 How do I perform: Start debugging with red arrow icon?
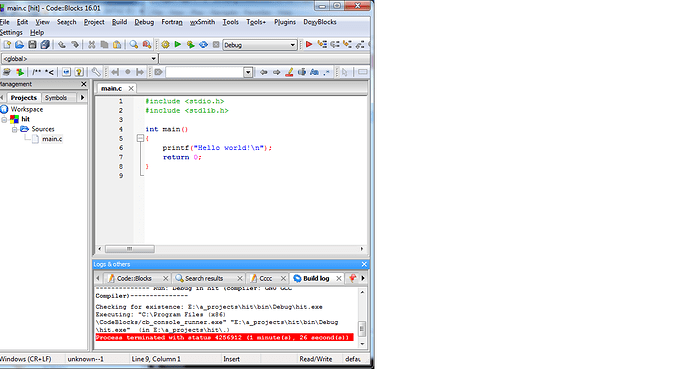pos(309,45)
